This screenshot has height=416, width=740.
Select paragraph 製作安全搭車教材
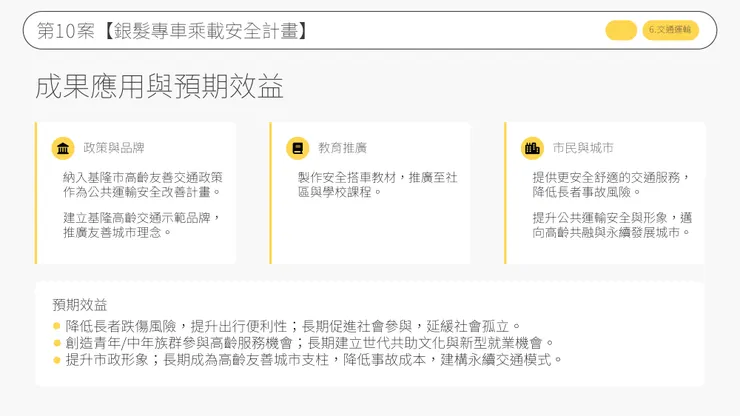coord(378,185)
